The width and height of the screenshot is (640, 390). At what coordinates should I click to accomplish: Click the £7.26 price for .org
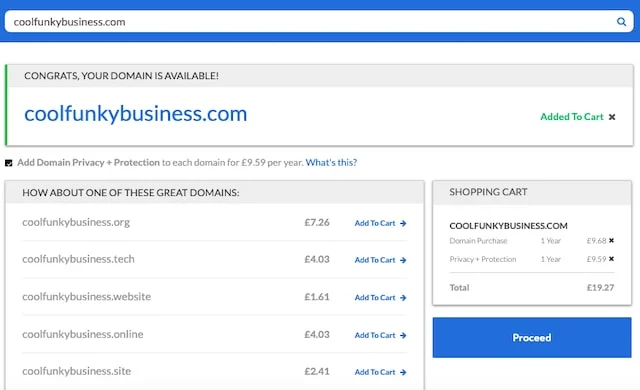pos(317,222)
